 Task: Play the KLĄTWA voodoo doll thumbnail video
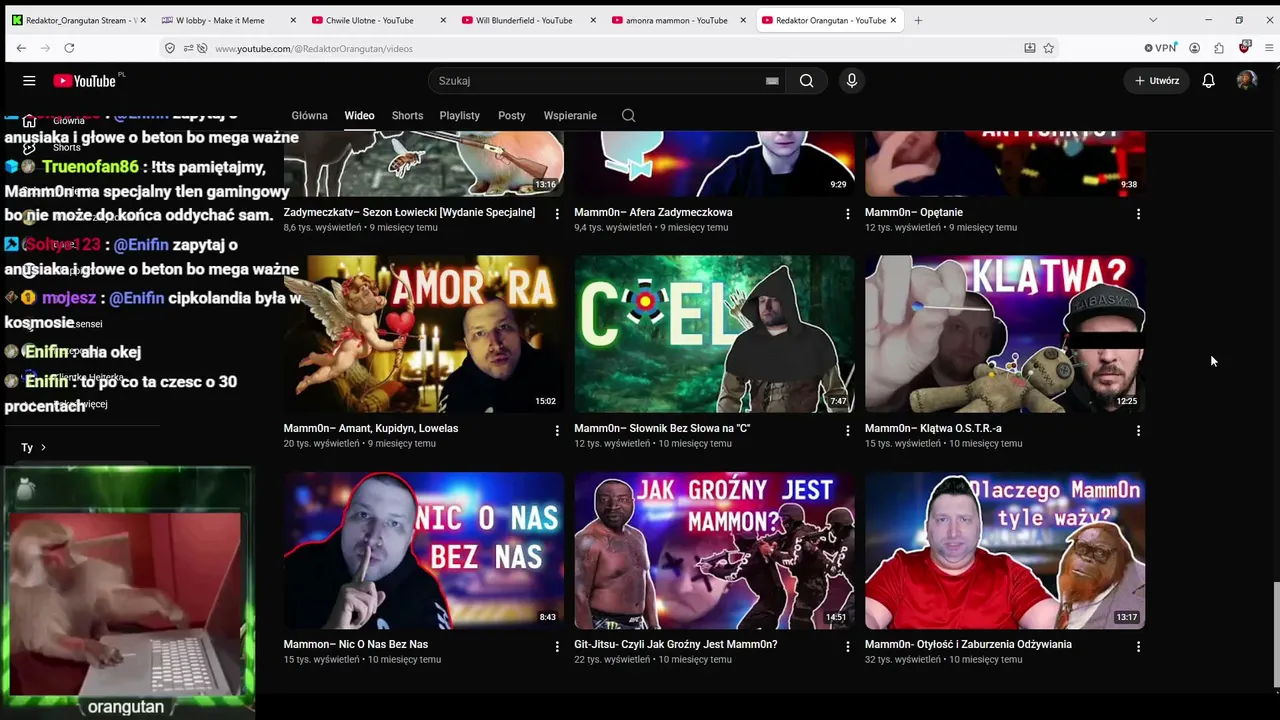click(1005, 334)
